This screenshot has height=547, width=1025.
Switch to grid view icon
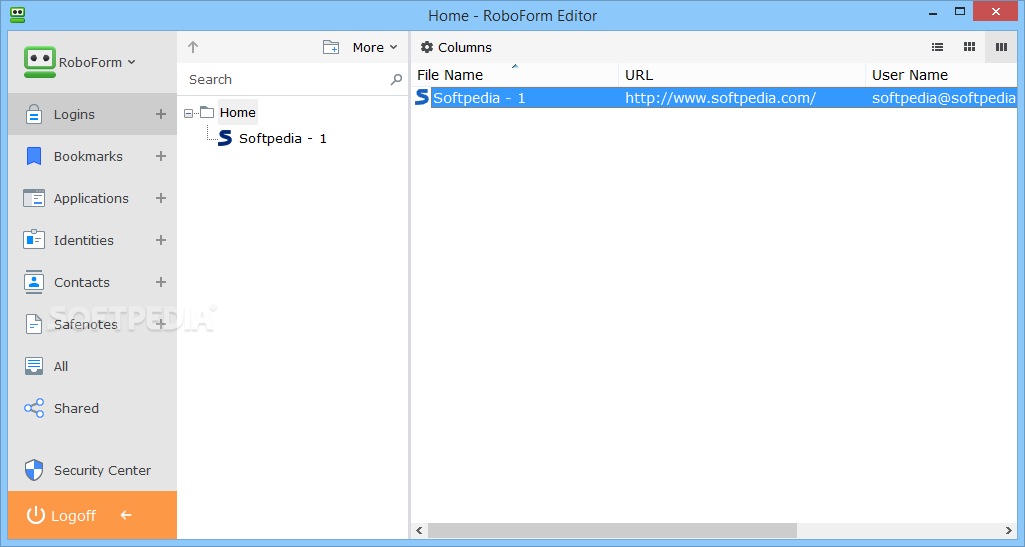point(969,47)
